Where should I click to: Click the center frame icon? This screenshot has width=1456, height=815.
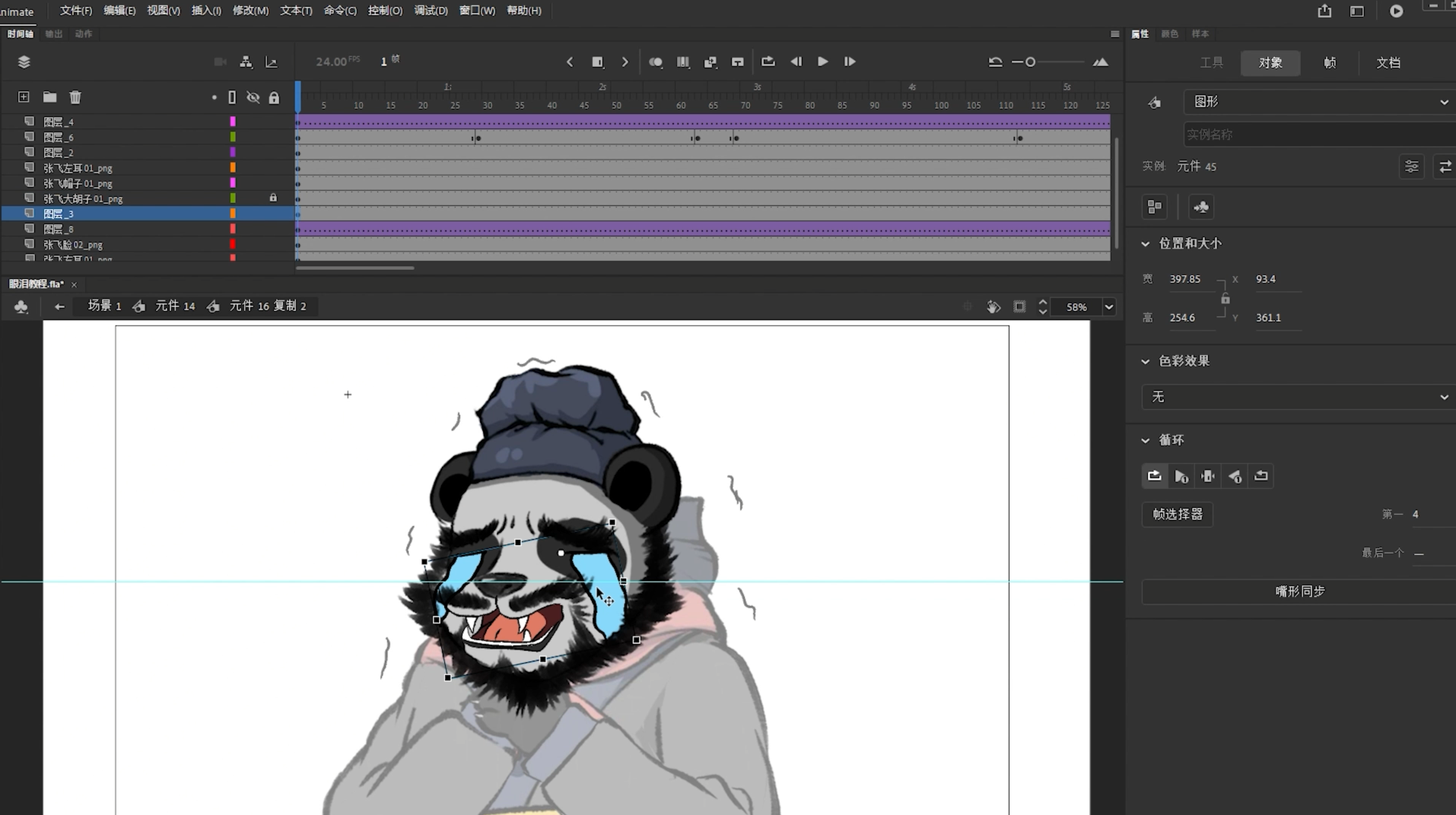click(738, 62)
